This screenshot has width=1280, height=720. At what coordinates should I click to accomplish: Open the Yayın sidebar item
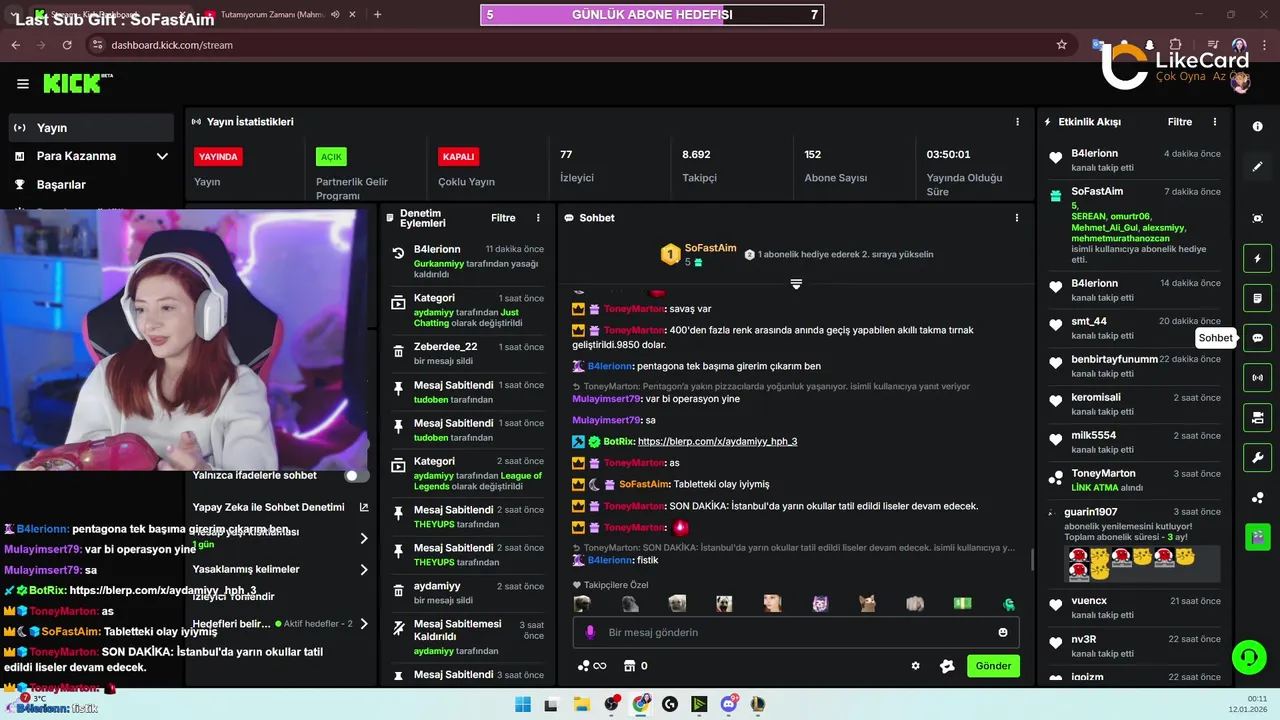coord(92,128)
